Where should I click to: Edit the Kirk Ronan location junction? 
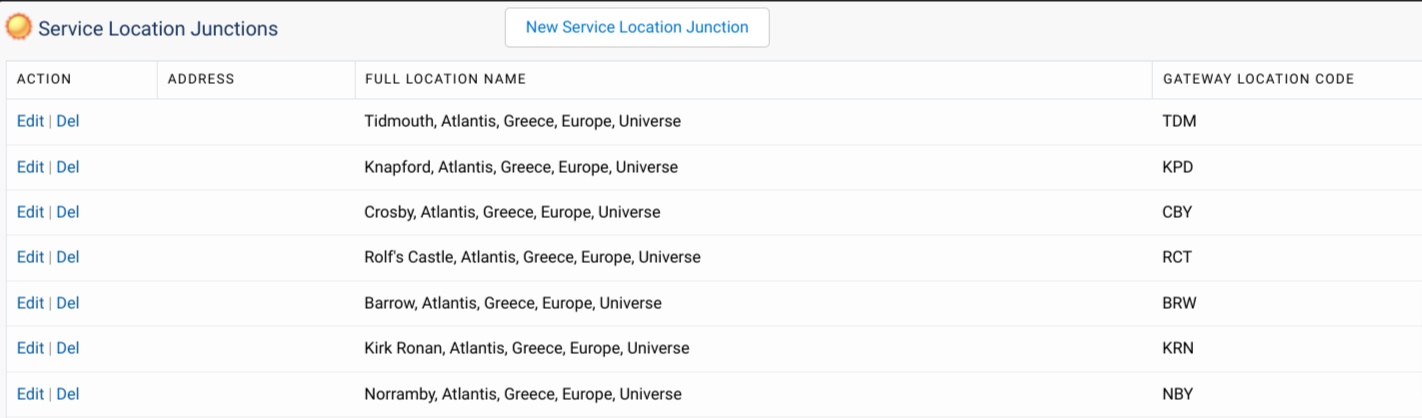click(x=30, y=348)
